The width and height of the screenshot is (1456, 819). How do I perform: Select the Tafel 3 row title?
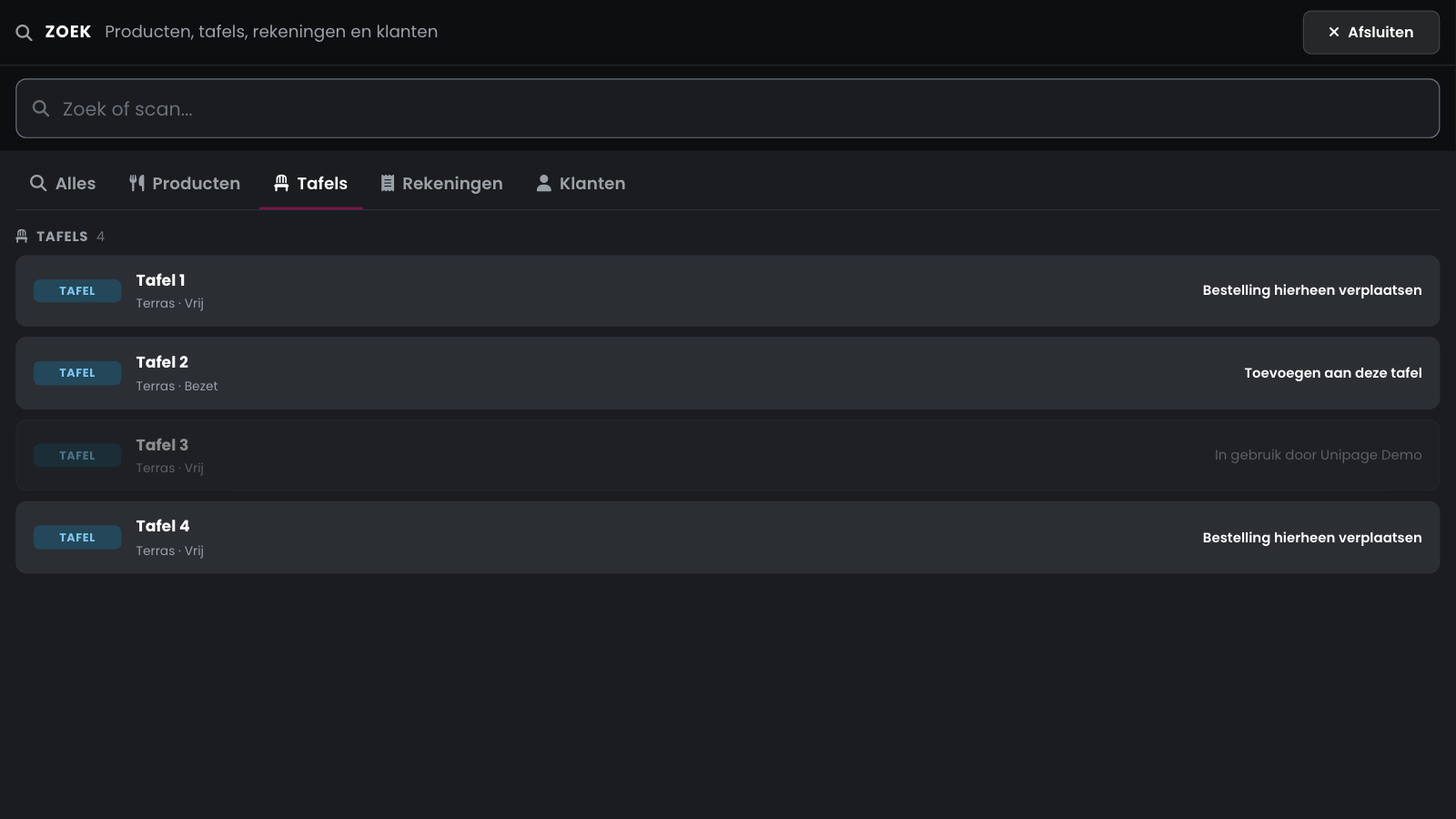162,445
